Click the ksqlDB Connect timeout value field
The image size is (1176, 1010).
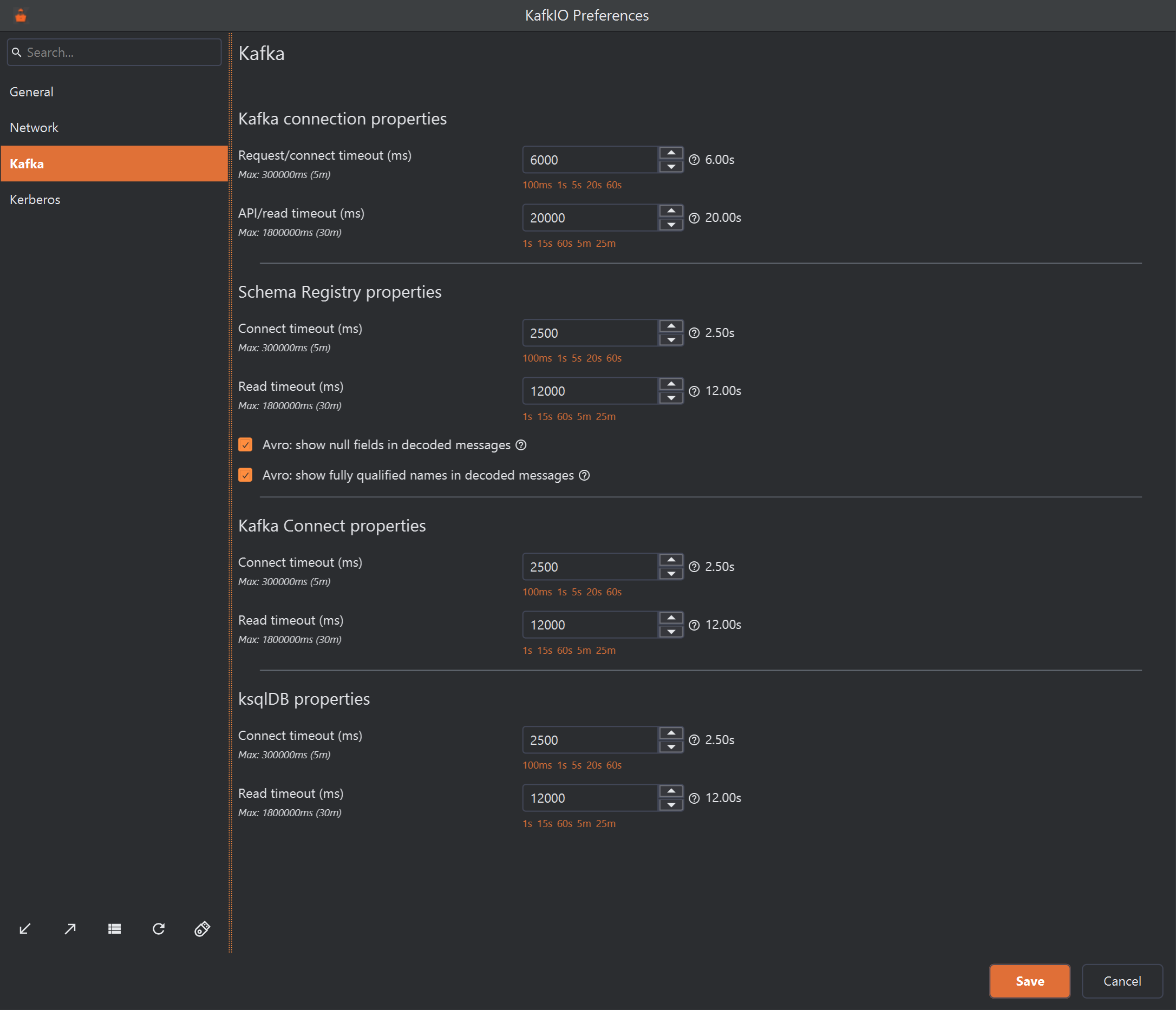pyautogui.click(x=590, y=740)
